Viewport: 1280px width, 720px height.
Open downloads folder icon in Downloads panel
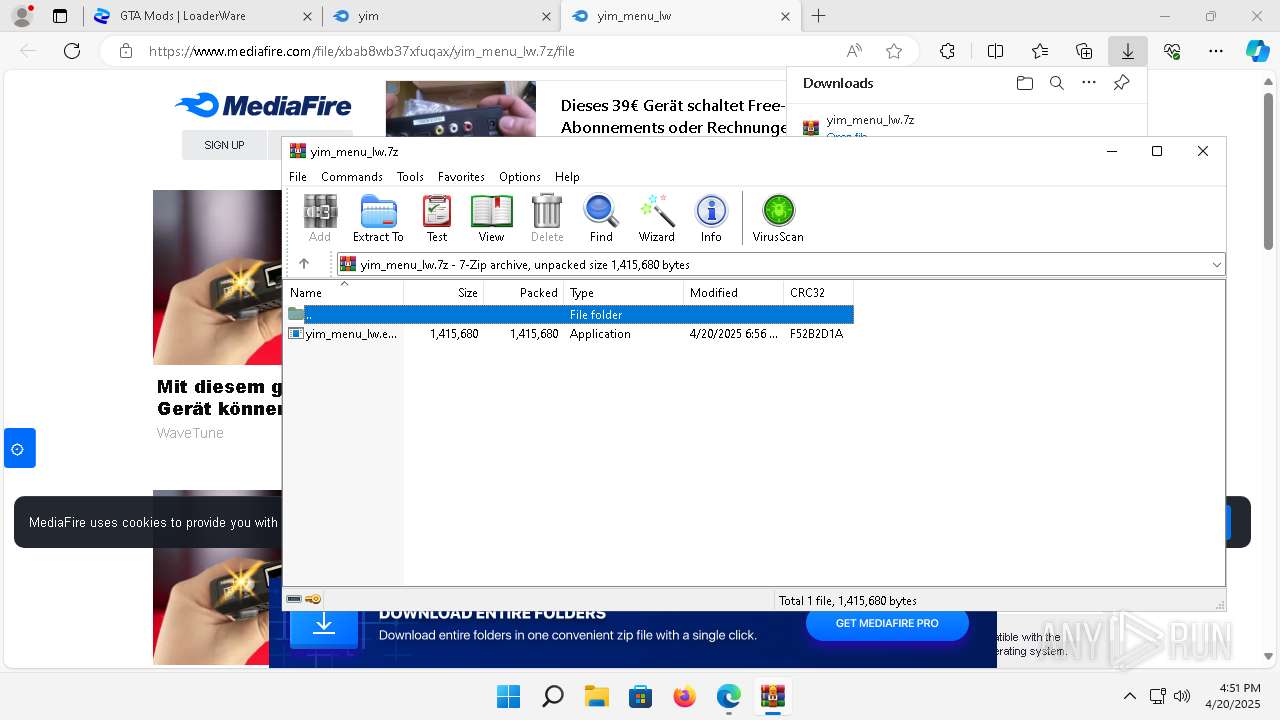point(1024,83)
